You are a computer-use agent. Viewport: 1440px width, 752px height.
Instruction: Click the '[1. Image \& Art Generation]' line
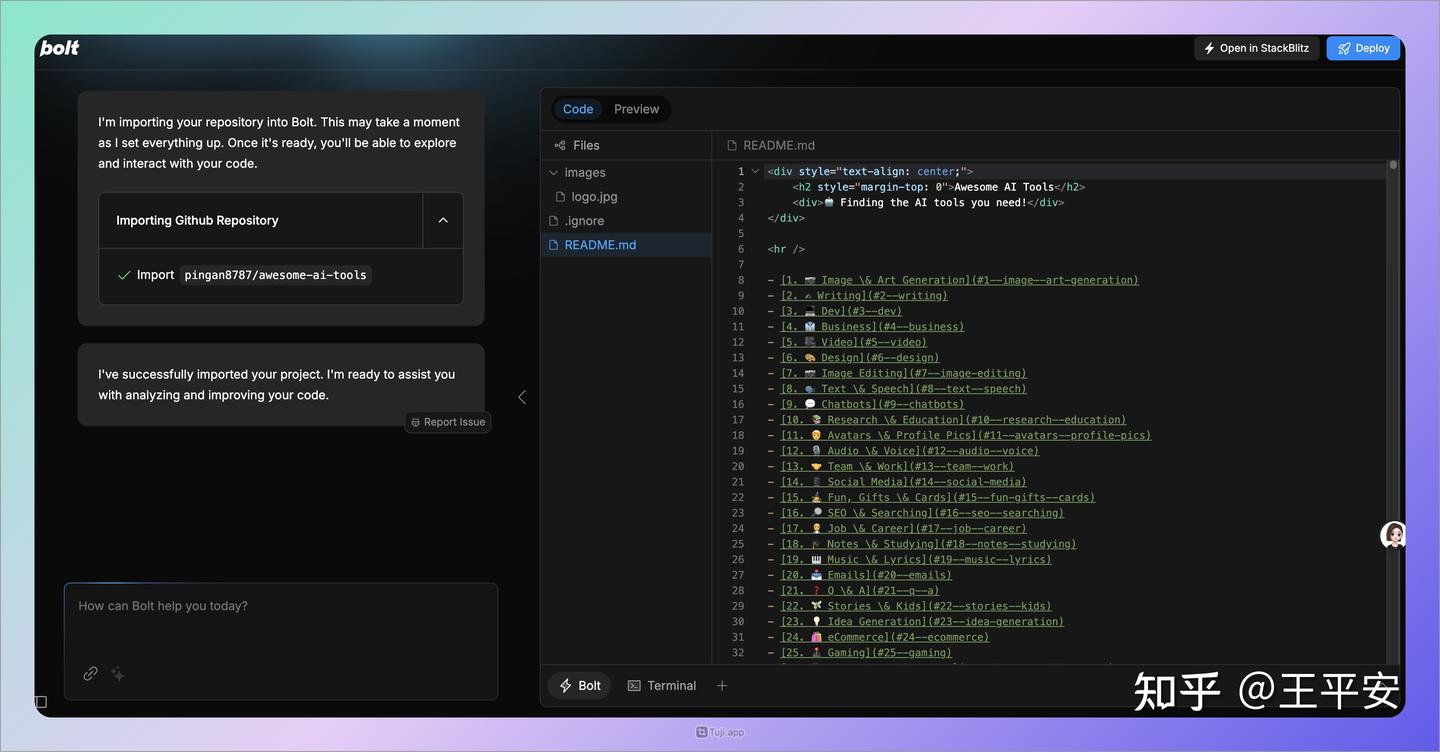point(959,280)
